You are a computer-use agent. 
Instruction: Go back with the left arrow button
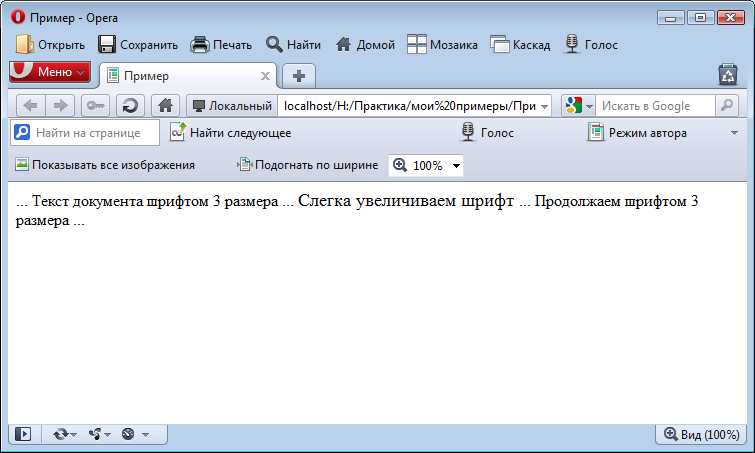click(x=31, y=105)
